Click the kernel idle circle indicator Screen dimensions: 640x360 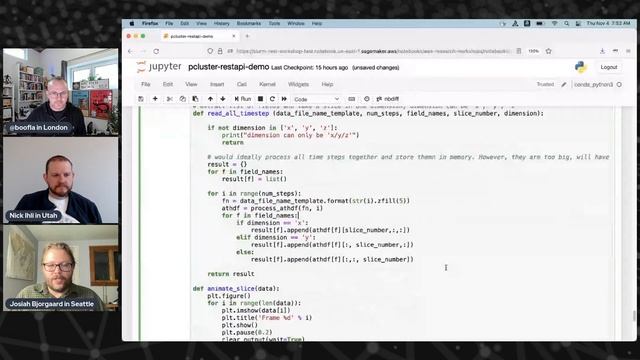pos(619,84)
